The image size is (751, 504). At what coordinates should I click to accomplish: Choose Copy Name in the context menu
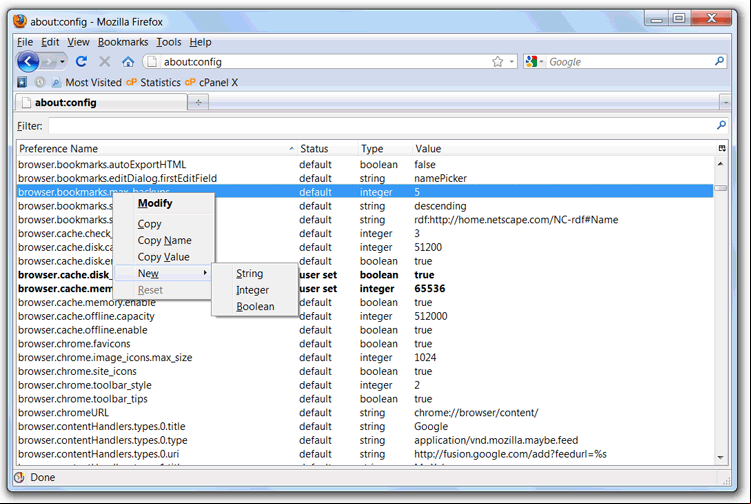[x=164, y=240]
